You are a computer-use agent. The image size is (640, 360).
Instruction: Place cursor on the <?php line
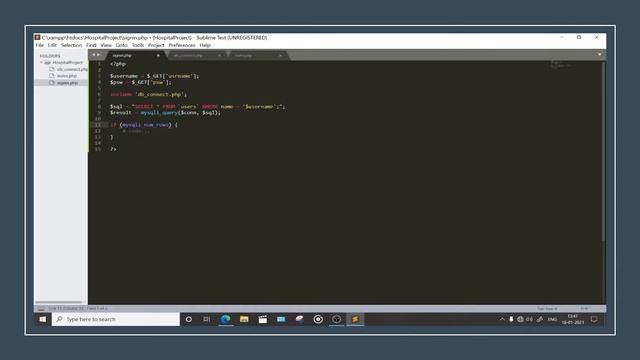click(x=118, y=64)
